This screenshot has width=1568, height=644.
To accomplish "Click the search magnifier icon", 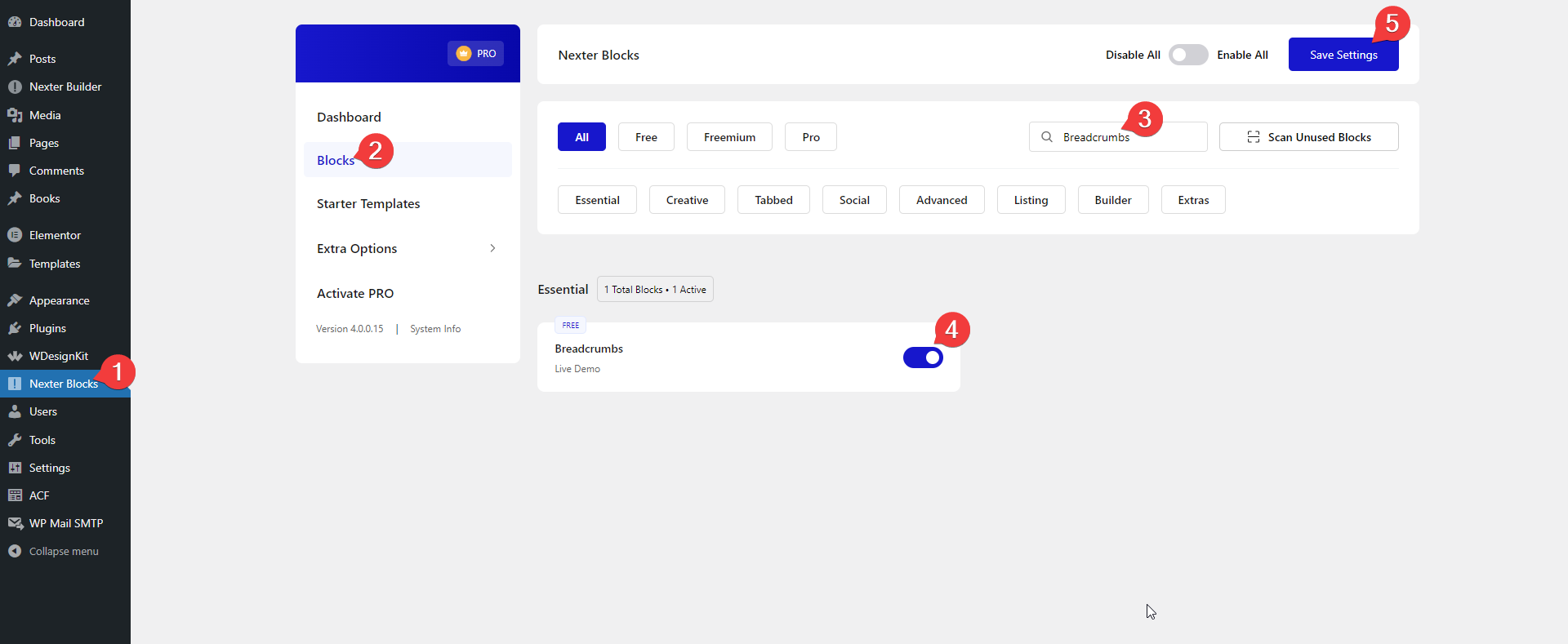I will (1046, 137).
